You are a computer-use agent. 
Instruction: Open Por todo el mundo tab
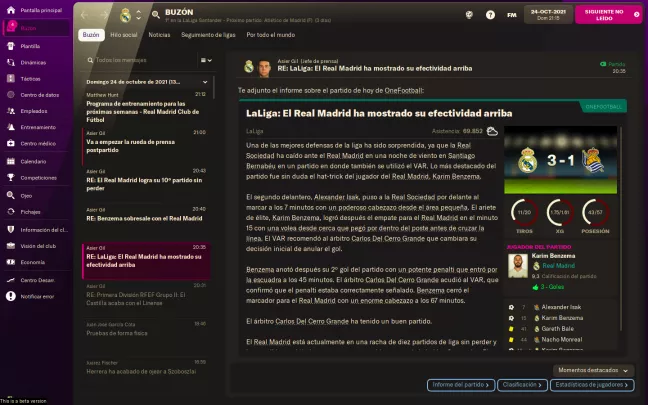(x=271, y=35)
